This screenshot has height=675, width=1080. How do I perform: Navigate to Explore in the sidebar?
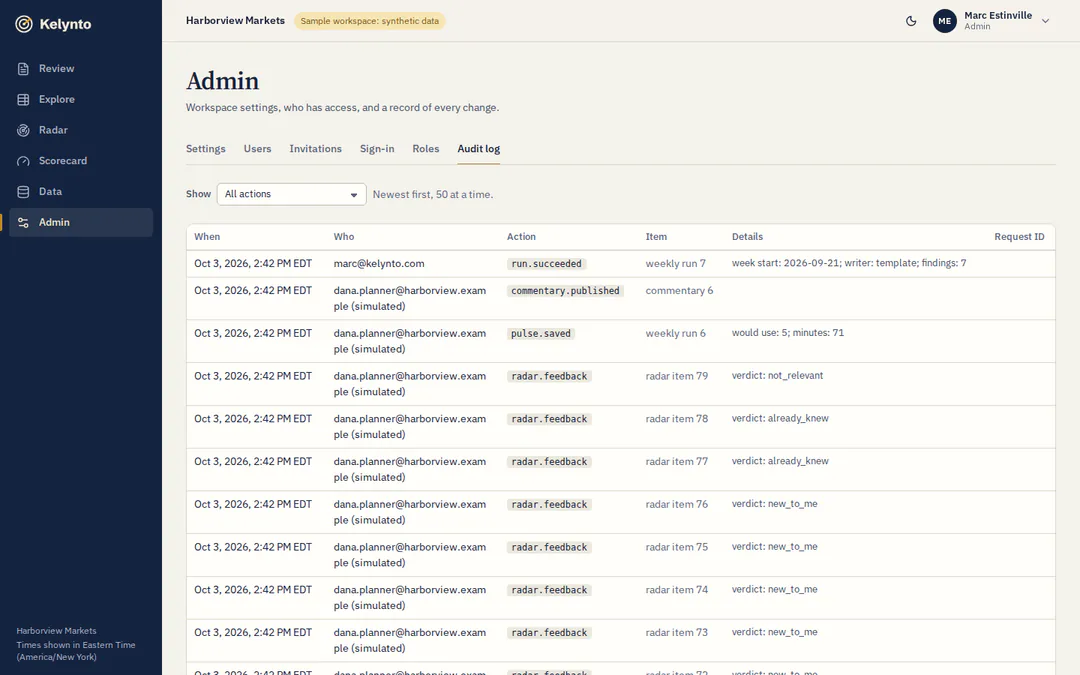pos(56,100)
